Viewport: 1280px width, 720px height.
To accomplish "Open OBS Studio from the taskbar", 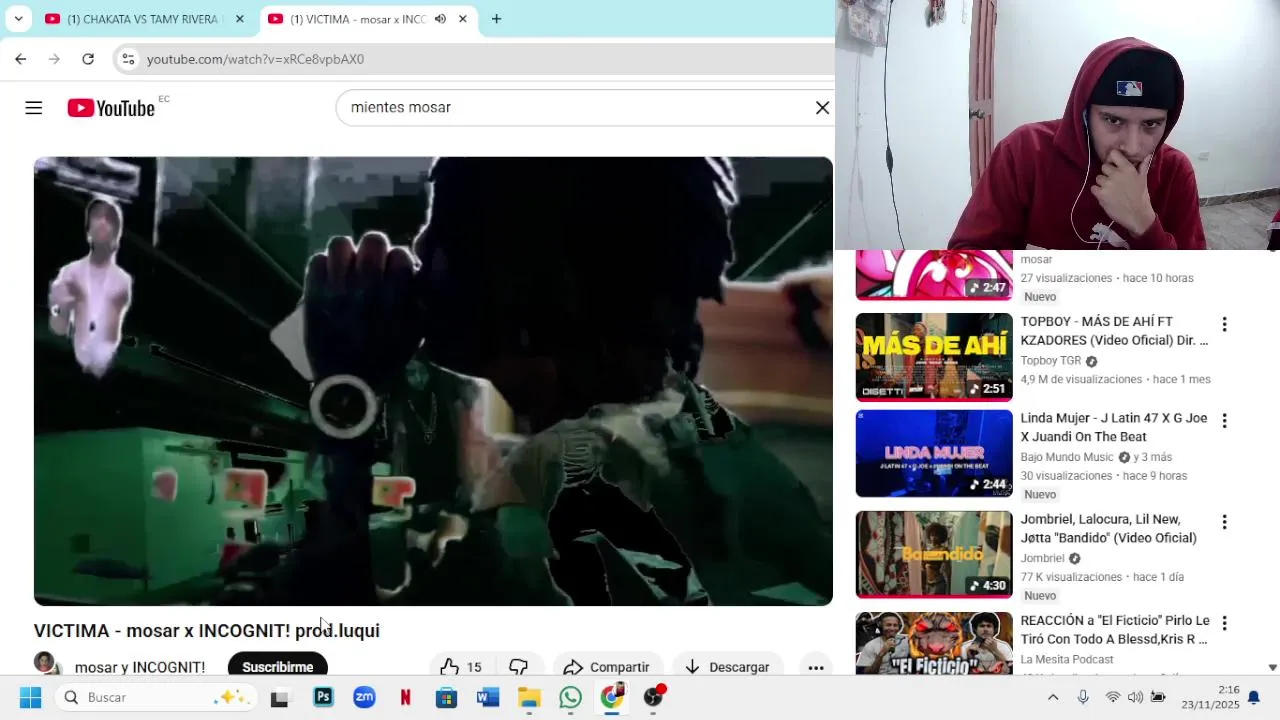I will coord(653,697).
